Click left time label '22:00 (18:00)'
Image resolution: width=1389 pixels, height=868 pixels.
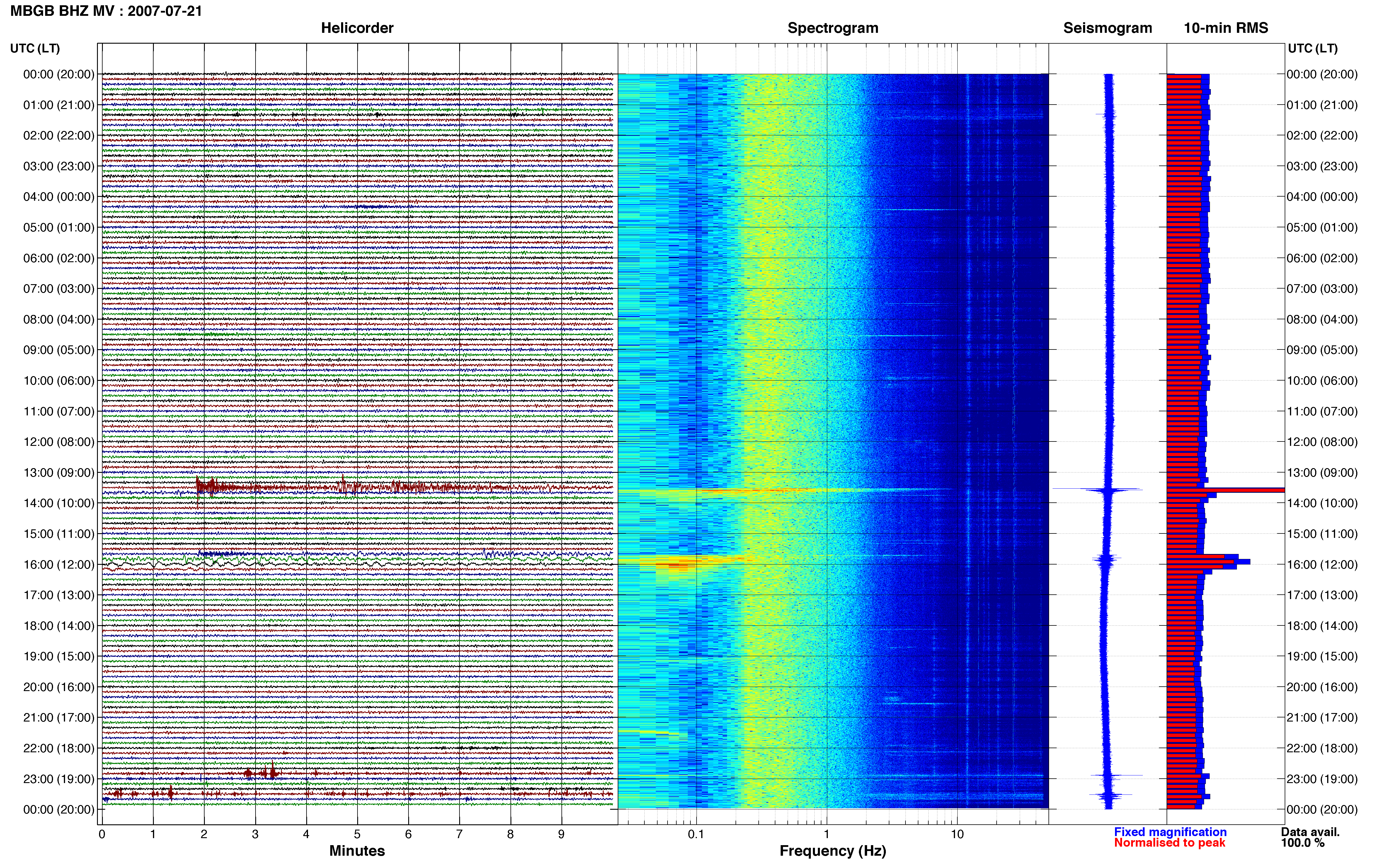(59, 748)
